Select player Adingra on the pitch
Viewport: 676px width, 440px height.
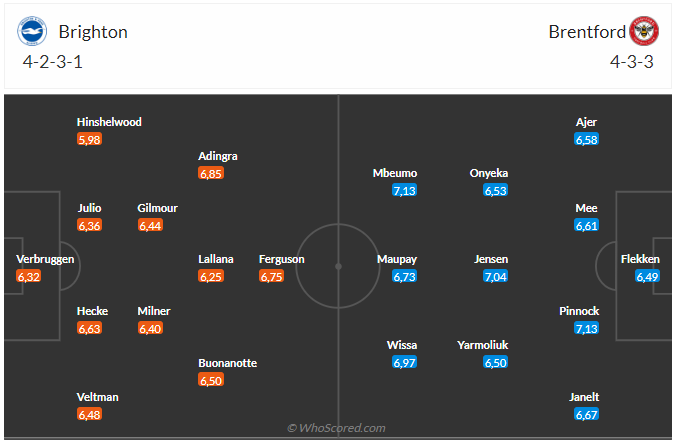218,156
